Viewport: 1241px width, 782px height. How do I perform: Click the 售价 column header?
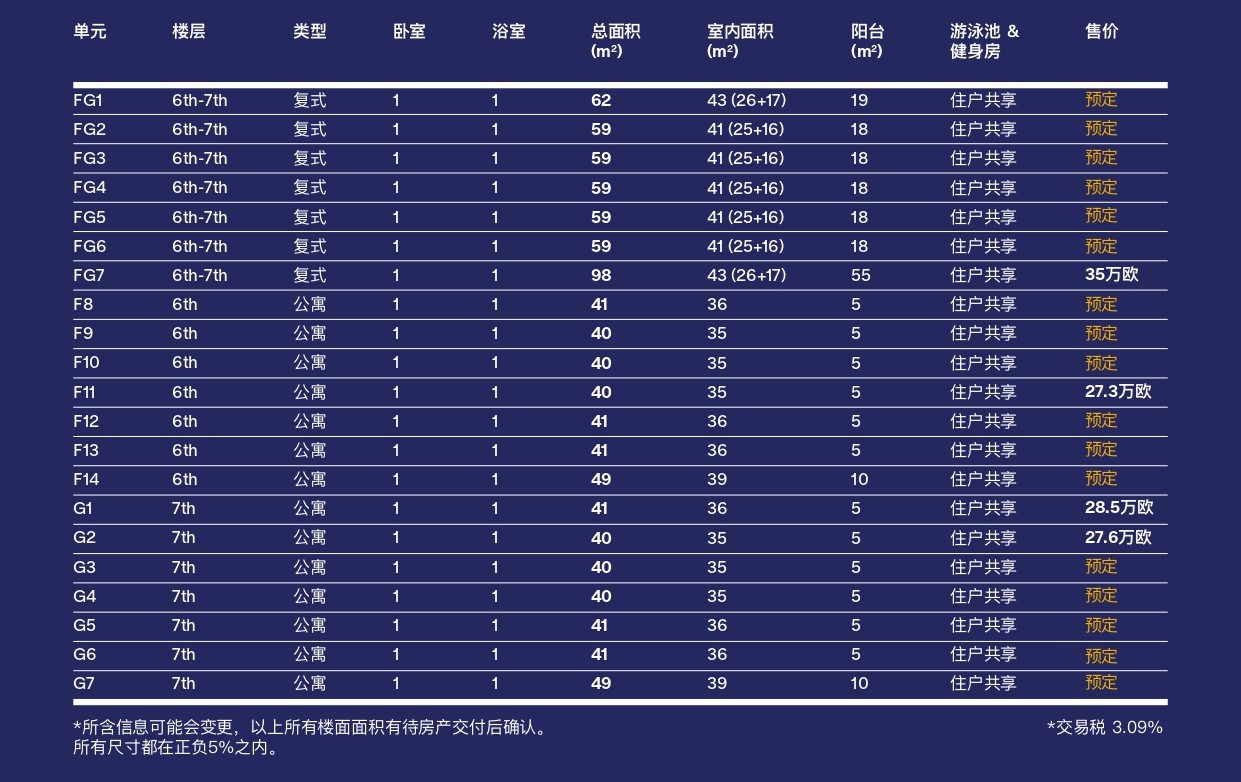point(1101,32)
